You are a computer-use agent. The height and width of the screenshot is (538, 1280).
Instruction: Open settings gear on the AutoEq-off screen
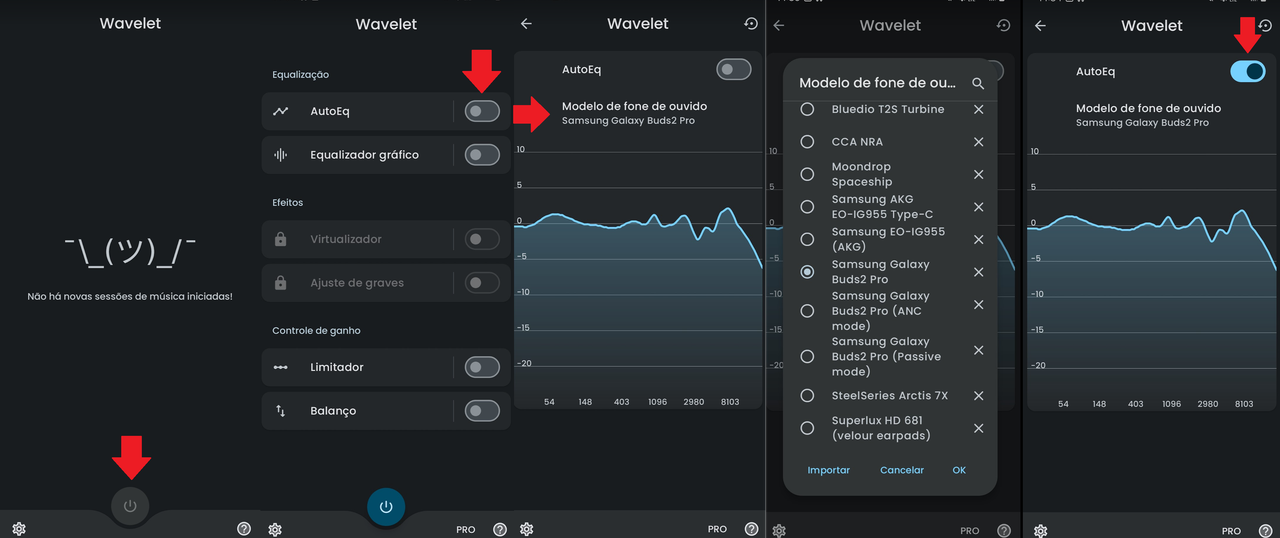[x=527, y=529]
